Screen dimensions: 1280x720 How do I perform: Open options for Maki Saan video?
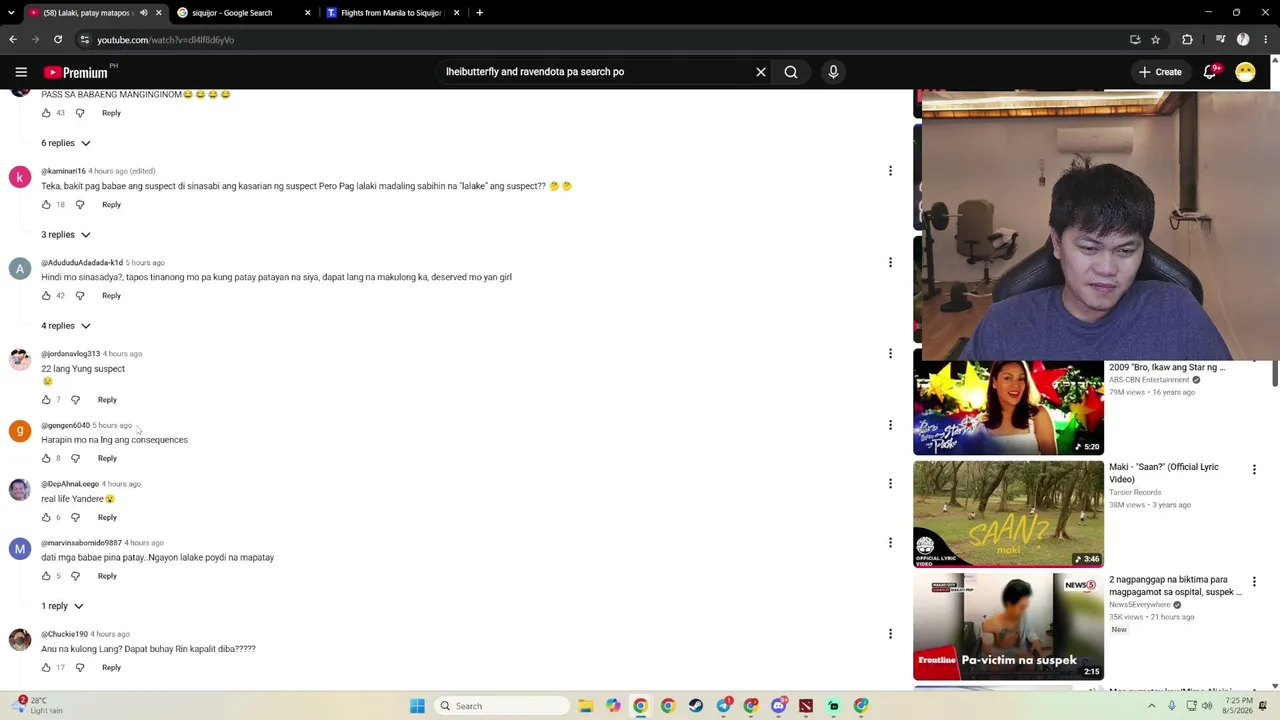[1254, 469]
